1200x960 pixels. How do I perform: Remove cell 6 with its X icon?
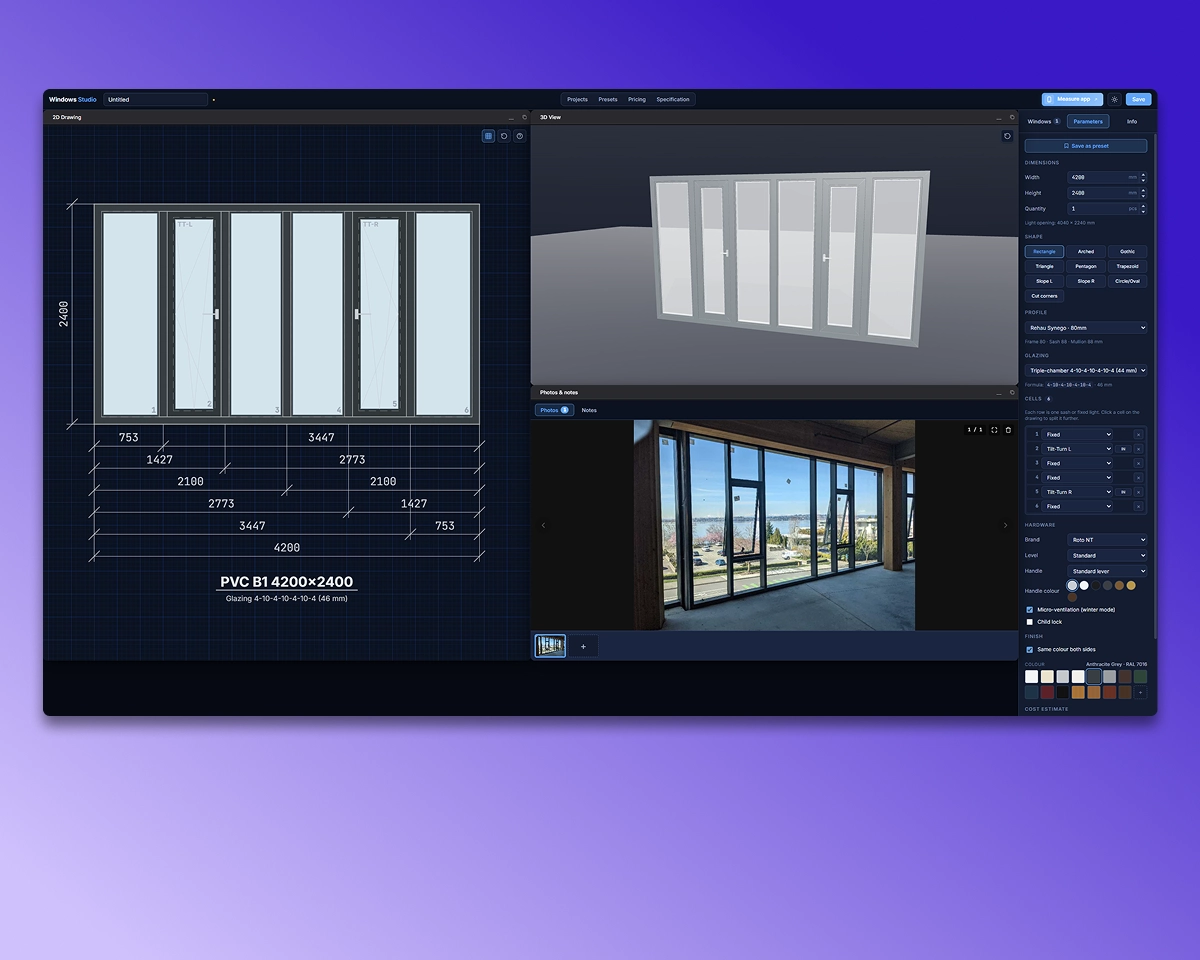point(1138,507)
